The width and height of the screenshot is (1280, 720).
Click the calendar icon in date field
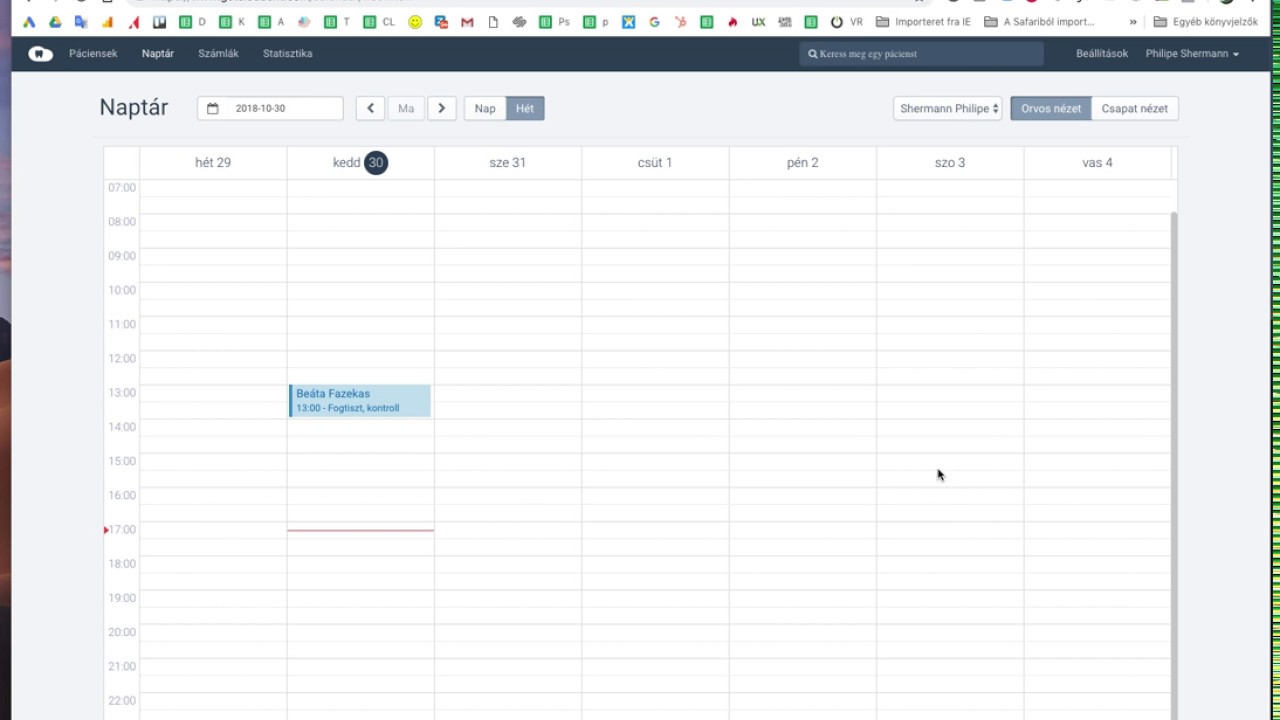point(212,109)
